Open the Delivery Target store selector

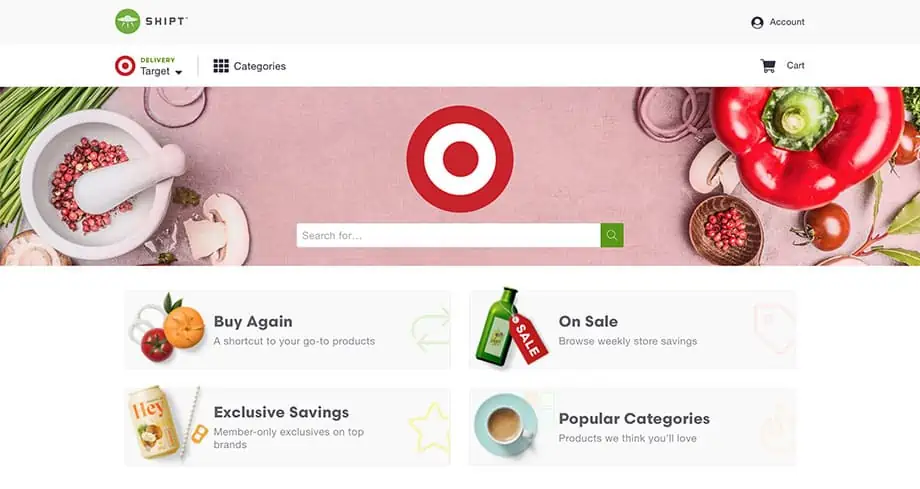click(x=149, y=66)
